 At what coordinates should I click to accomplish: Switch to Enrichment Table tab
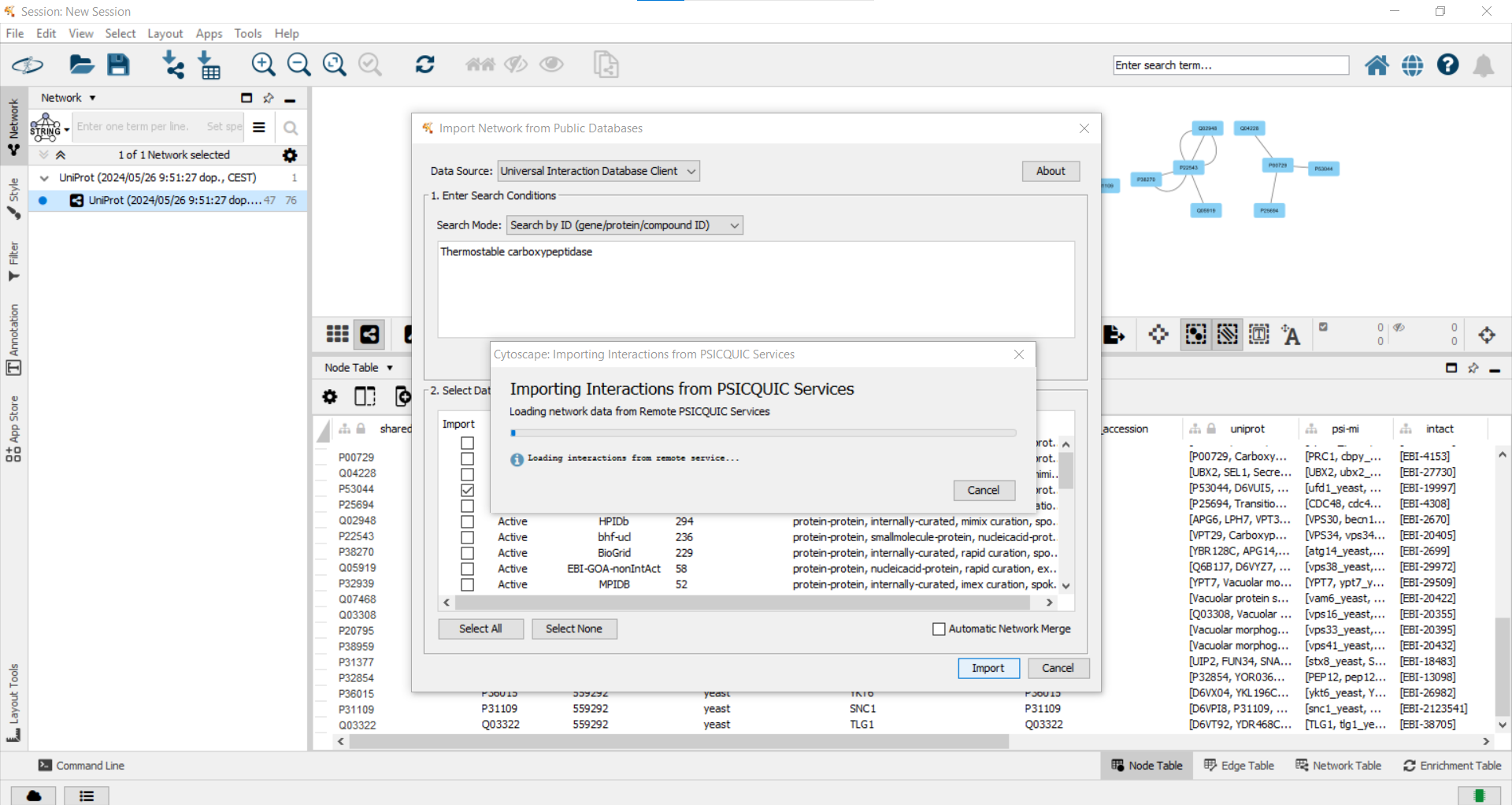[x=1452, y=766]
